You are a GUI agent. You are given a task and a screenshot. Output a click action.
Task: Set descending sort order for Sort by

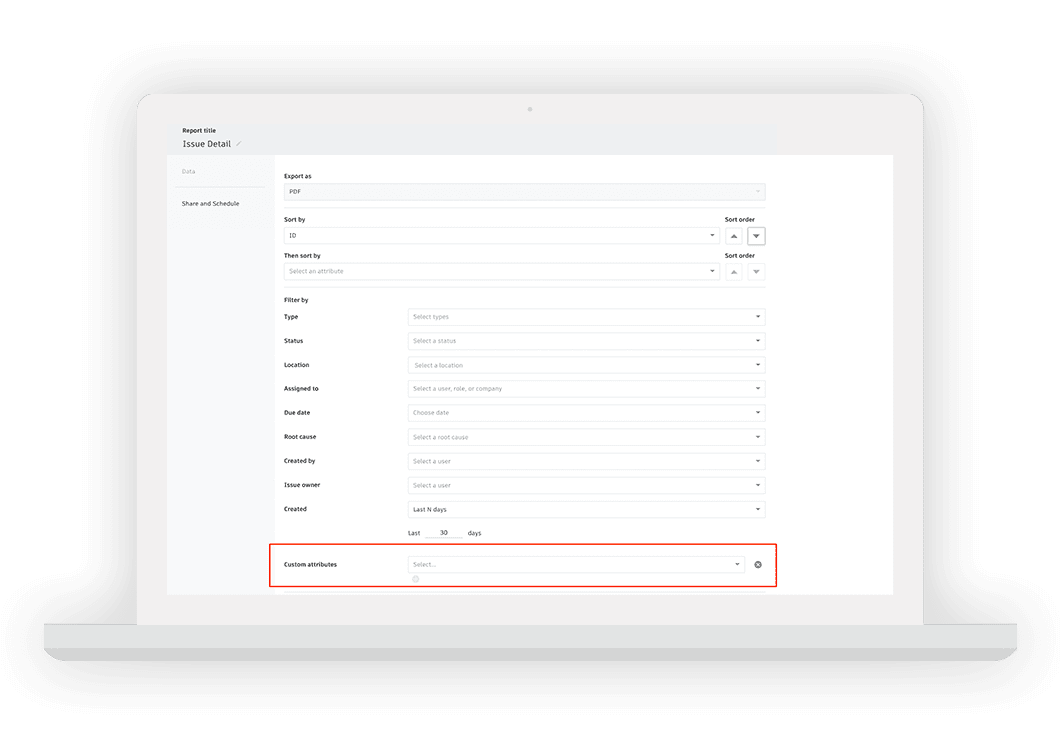[756, 236]
